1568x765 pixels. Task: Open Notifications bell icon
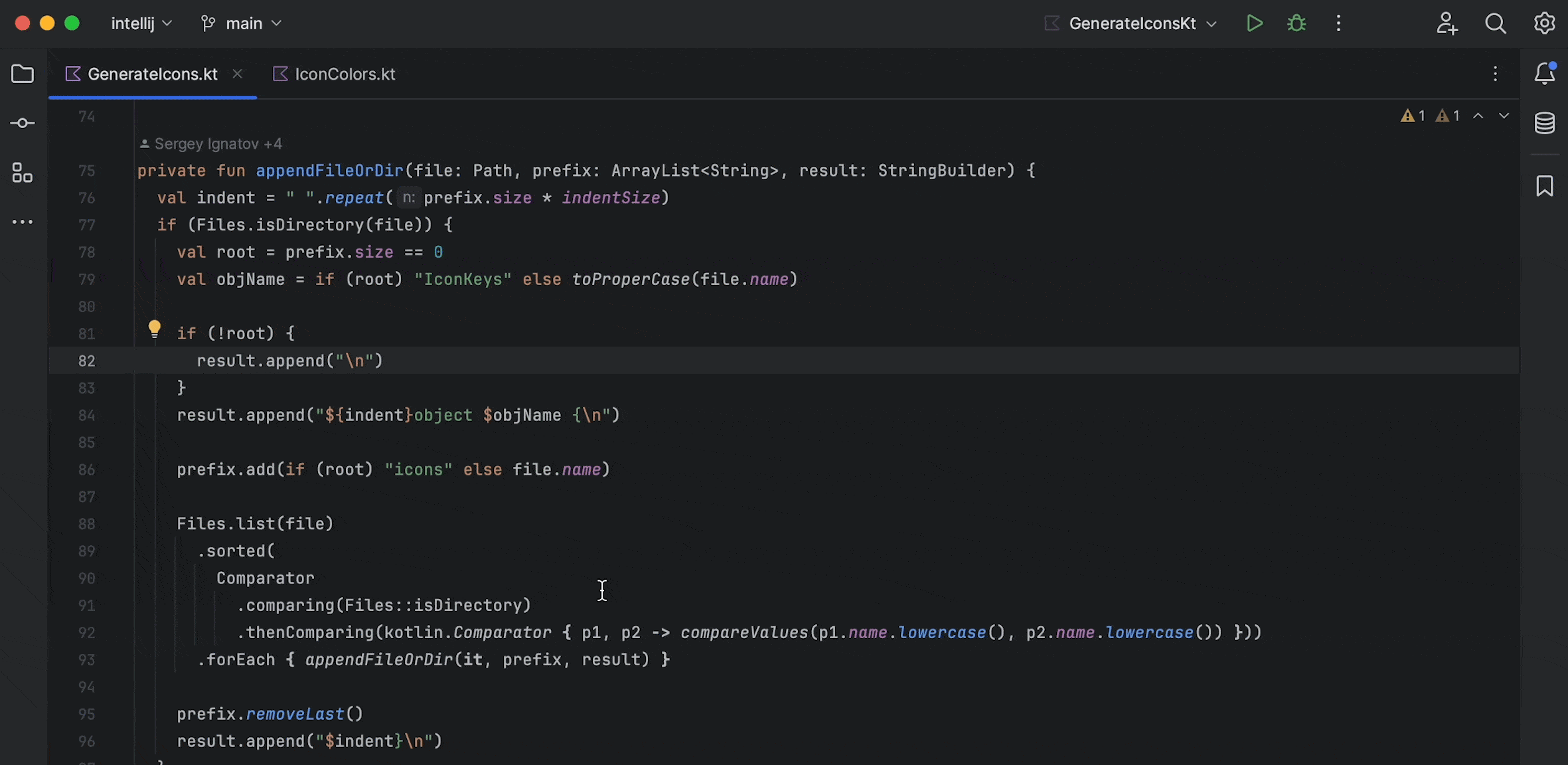1545,74
